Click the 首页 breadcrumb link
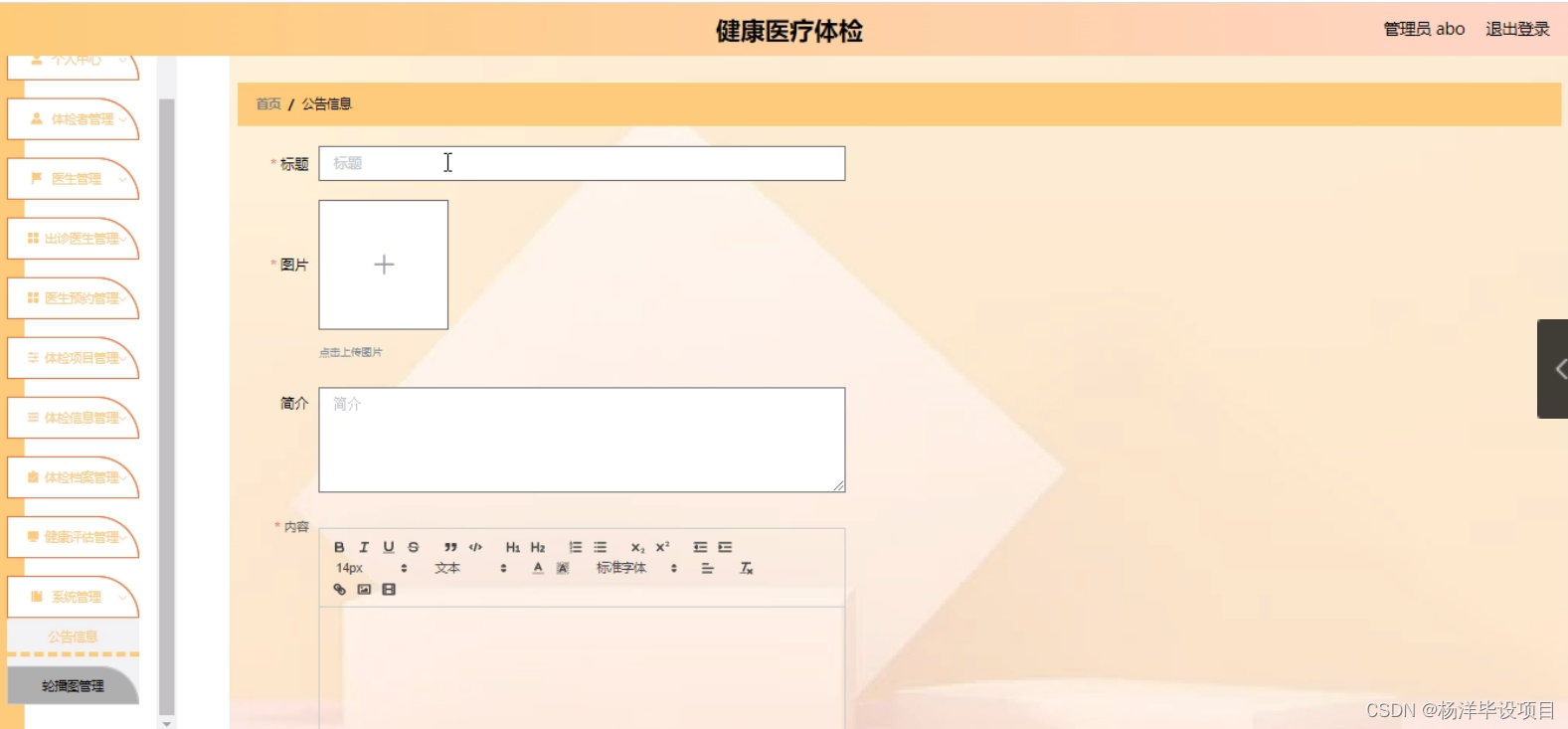Image resolution: width=1568 pixels, height=729 pixels. 268,103
